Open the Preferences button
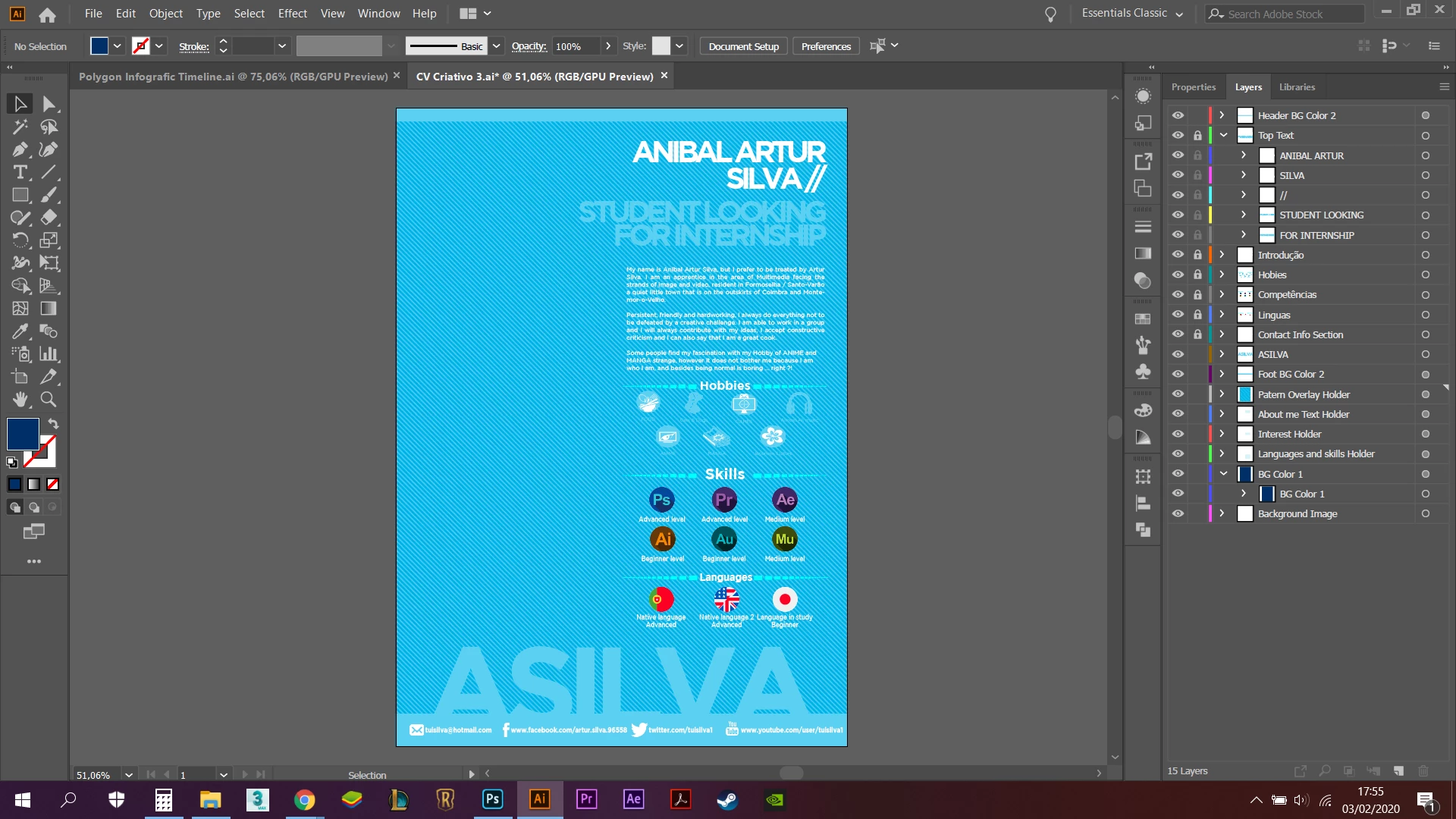This screenshot has width=1456, height=819. click(826, 46)
